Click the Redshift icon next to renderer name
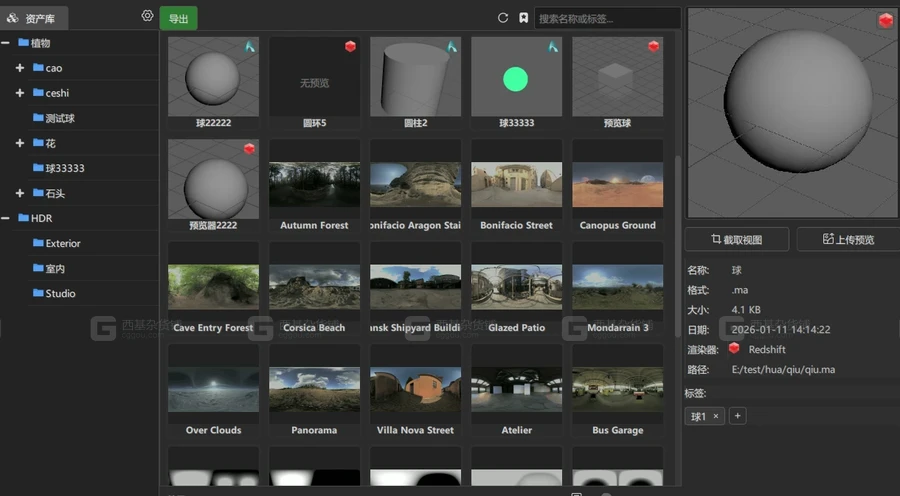 click(734, 348)
